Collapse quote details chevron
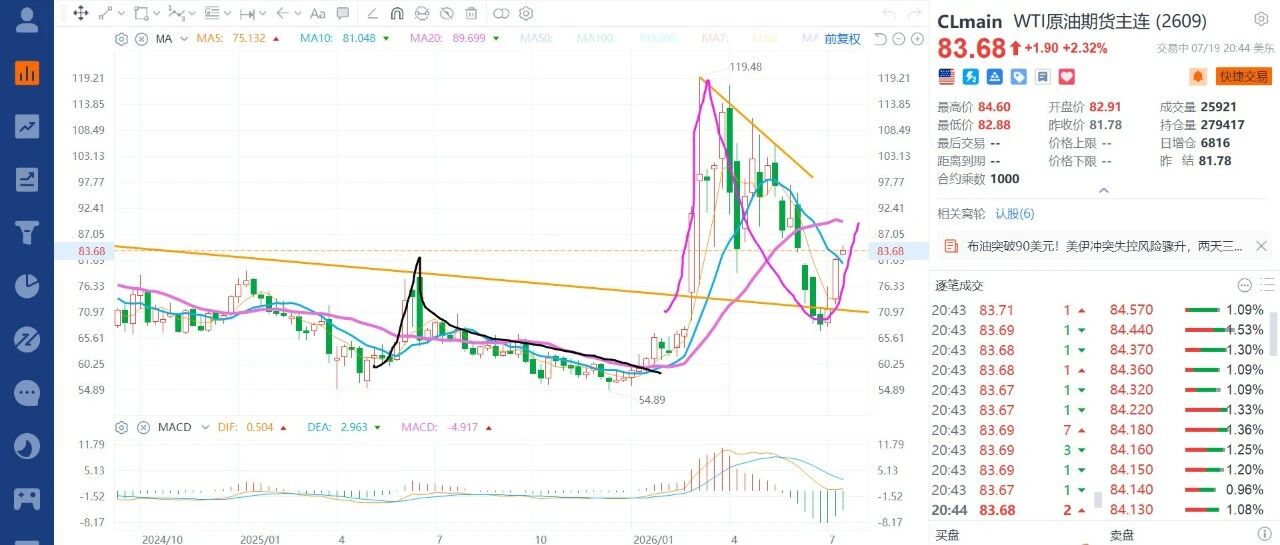This screenshot has width=1280, height=545. tap(1104, 190)
